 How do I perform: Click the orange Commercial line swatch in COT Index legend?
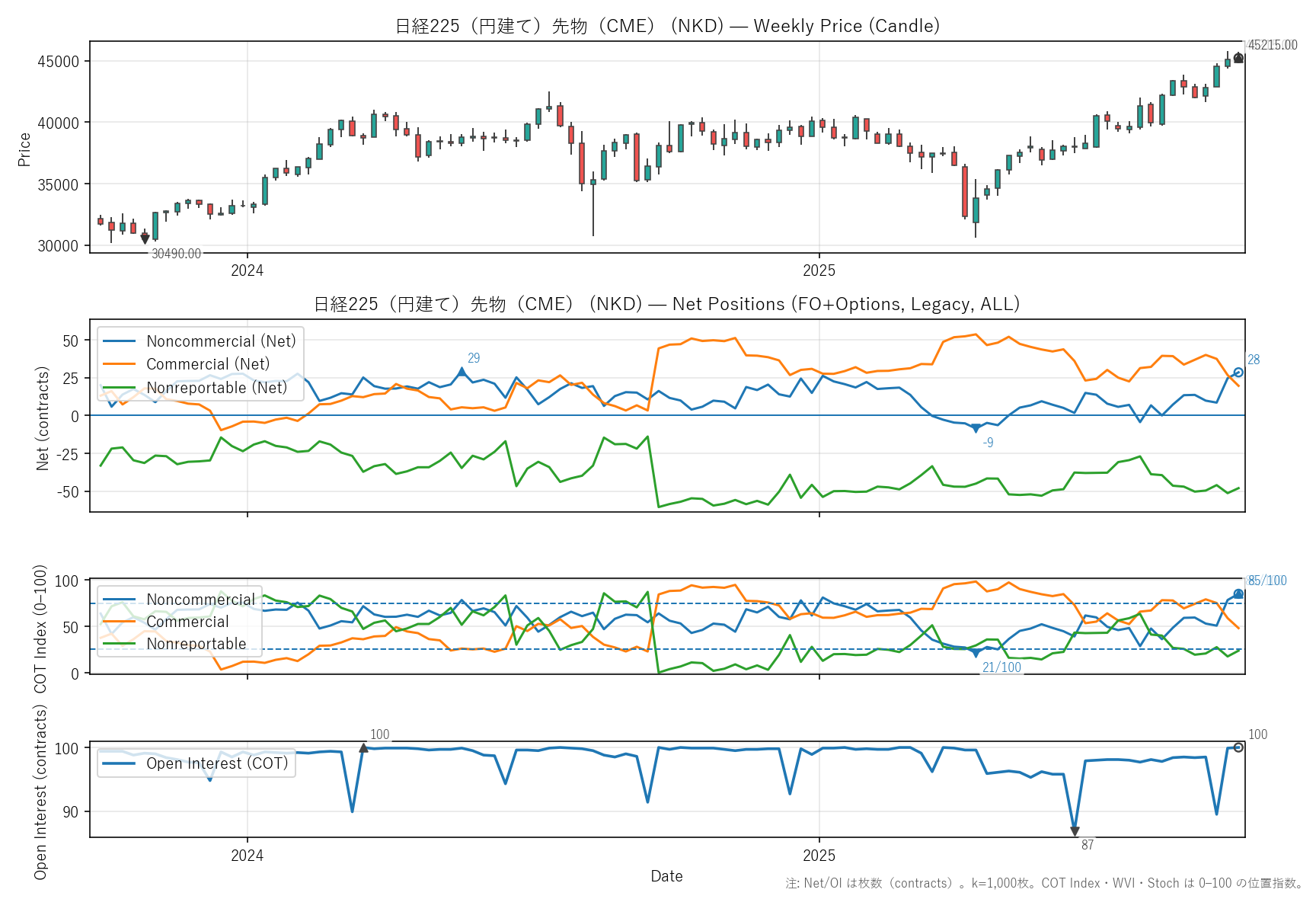(x=119, y=622)
